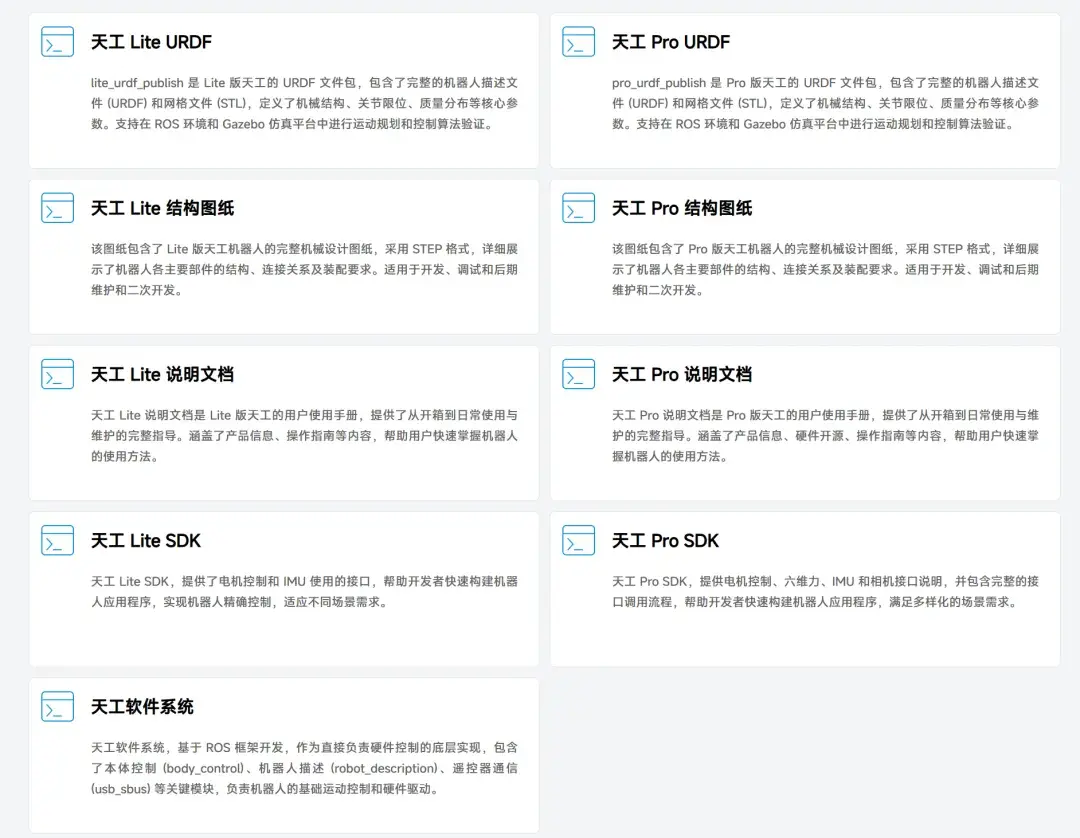The height and width of the screenshot is (838, 1080).
Task: Open the 天工 Pro SDK title
Action: [665, 541]
